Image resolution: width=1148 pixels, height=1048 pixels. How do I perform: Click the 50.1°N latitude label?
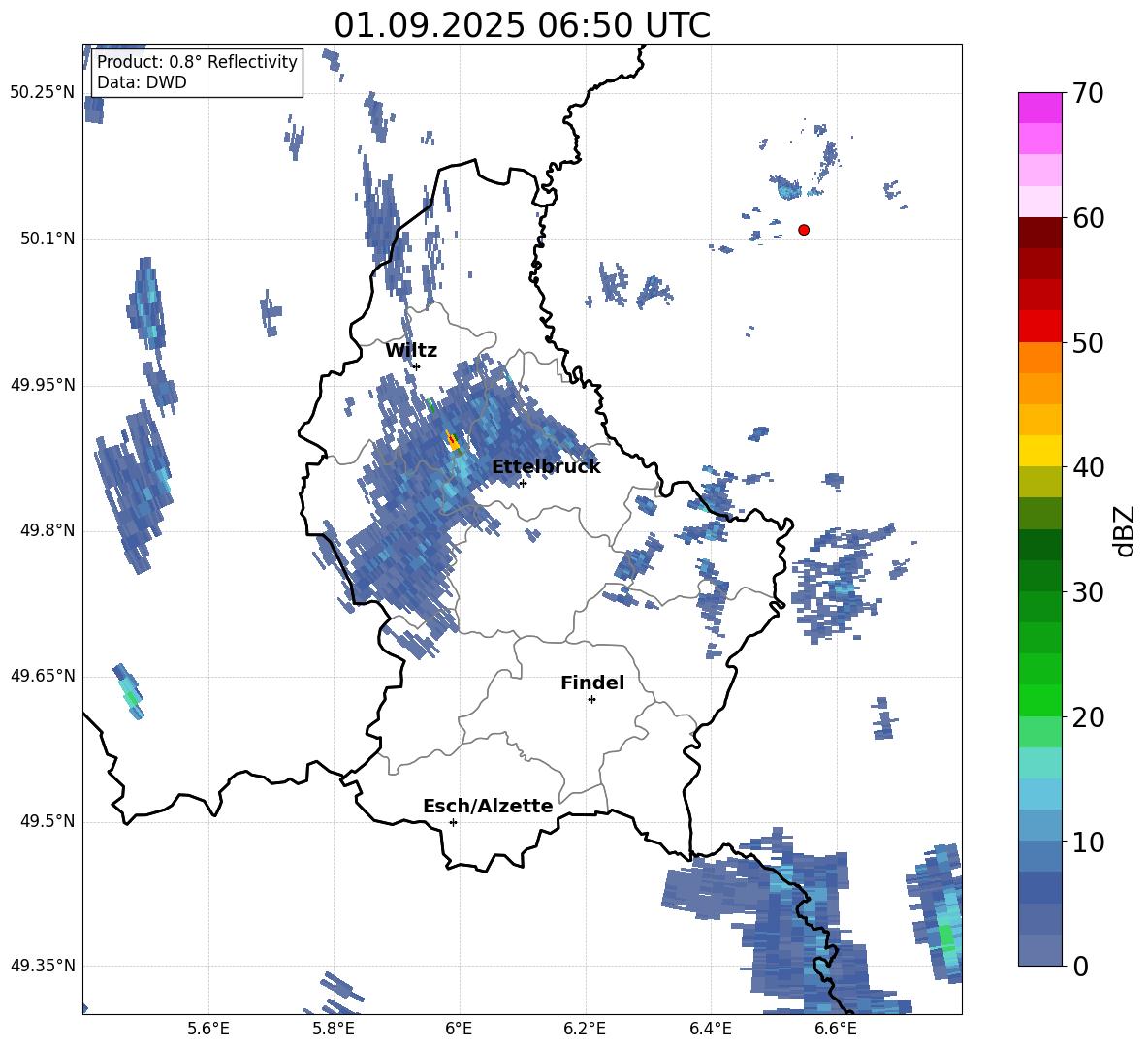coord(47,239)
